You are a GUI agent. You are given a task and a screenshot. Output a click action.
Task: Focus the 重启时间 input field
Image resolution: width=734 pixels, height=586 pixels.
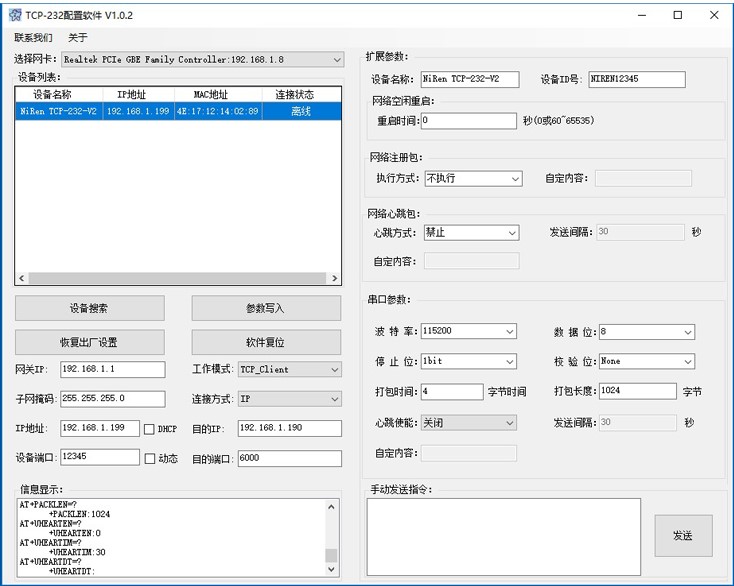[x=469, y=120]
